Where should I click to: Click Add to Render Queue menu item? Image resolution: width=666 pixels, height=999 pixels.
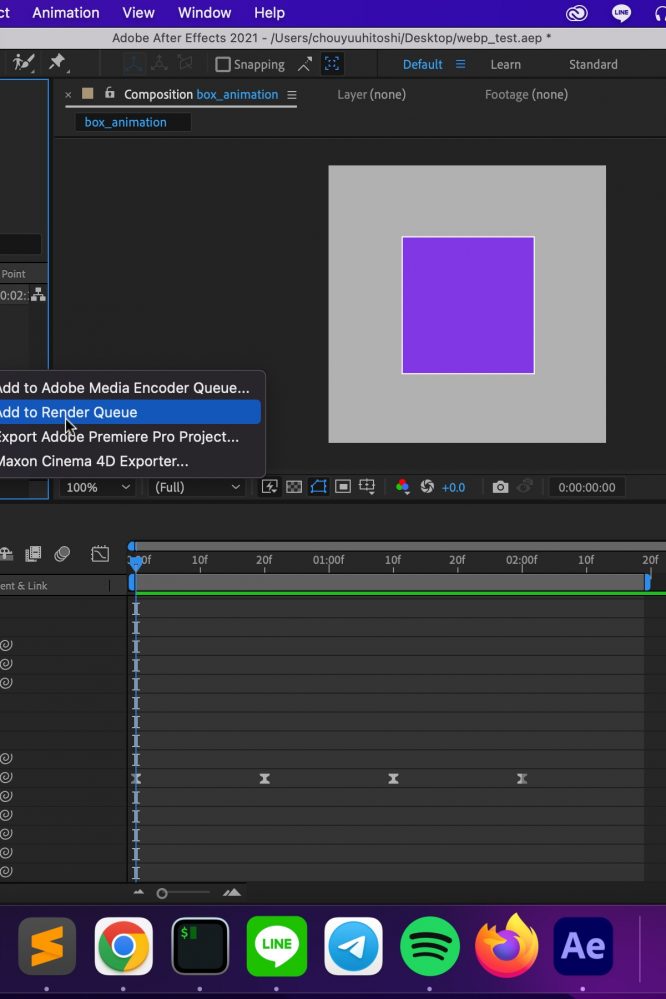[90, 412]
